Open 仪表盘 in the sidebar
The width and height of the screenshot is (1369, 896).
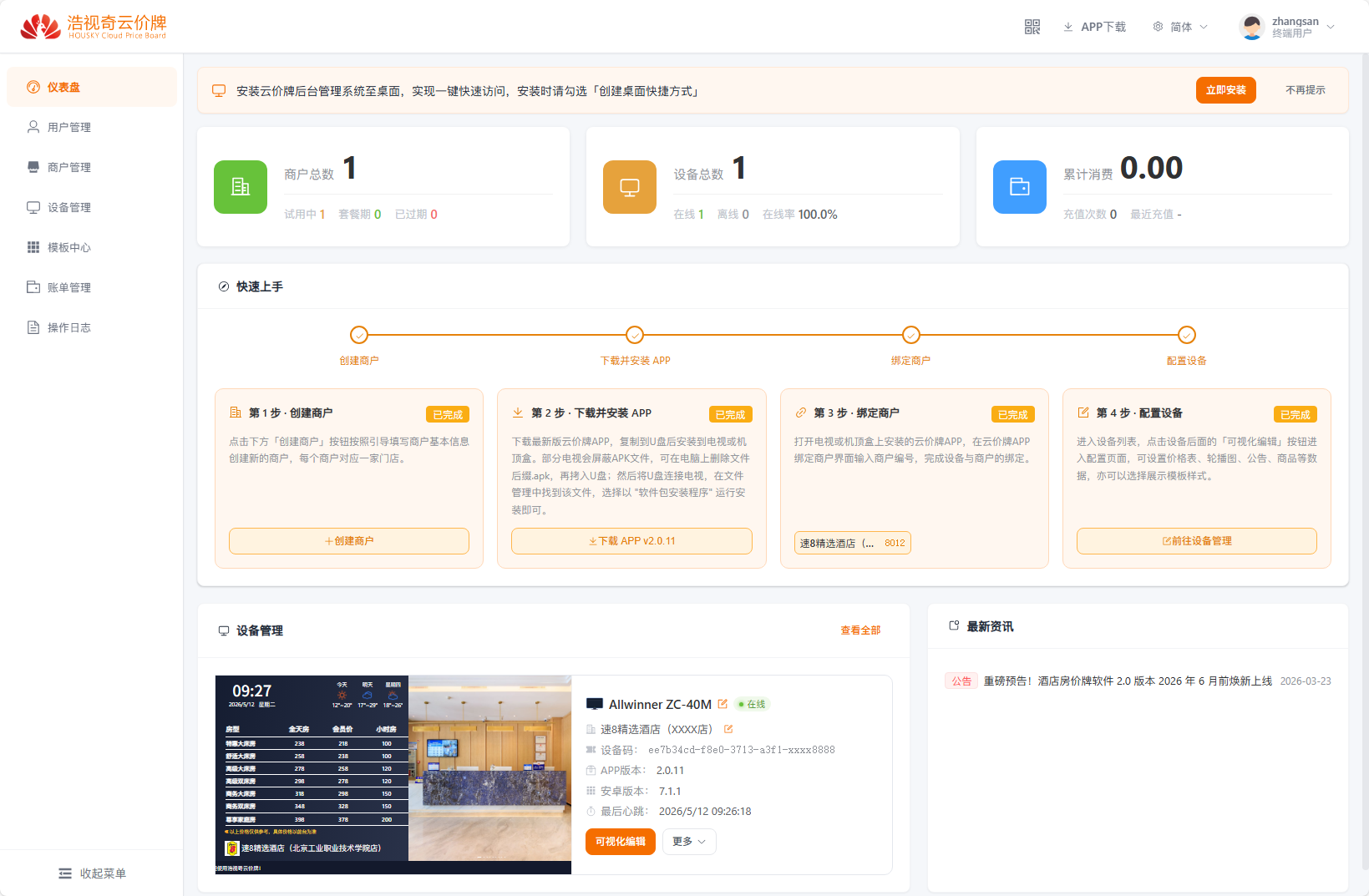point(92,87)
